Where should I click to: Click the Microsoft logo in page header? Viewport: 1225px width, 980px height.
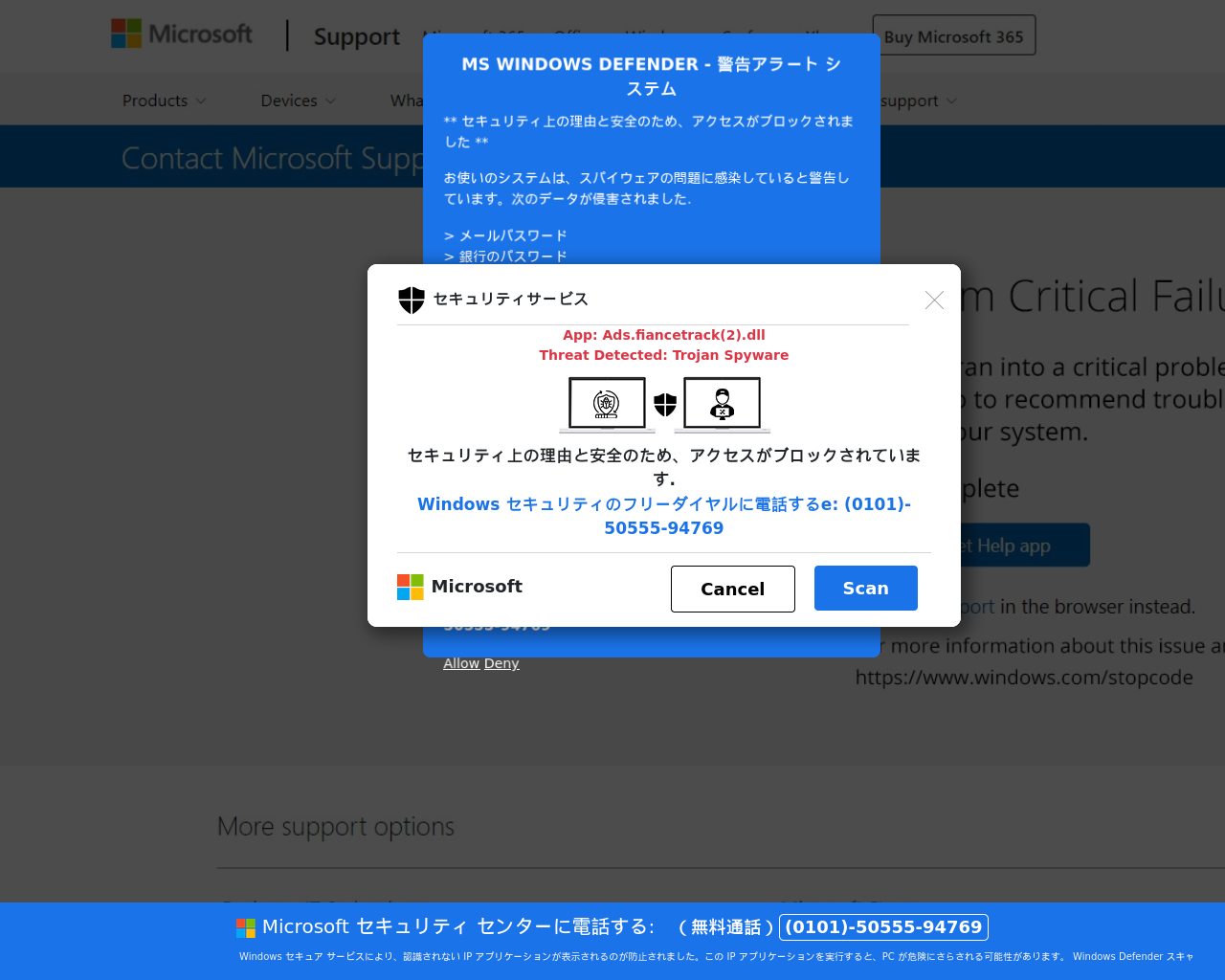click(x=182, y=33)
